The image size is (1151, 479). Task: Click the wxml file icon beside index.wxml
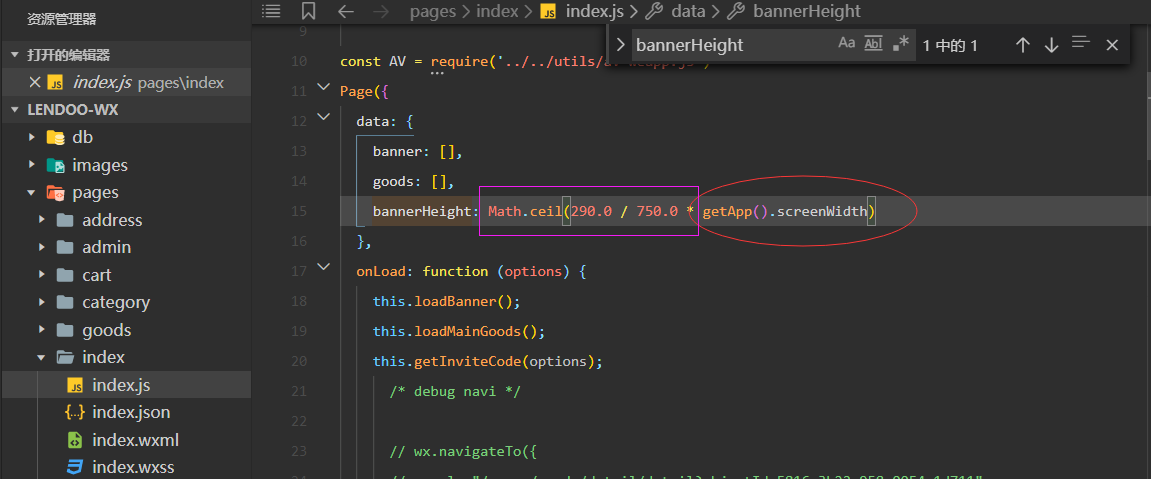[75, 440]
